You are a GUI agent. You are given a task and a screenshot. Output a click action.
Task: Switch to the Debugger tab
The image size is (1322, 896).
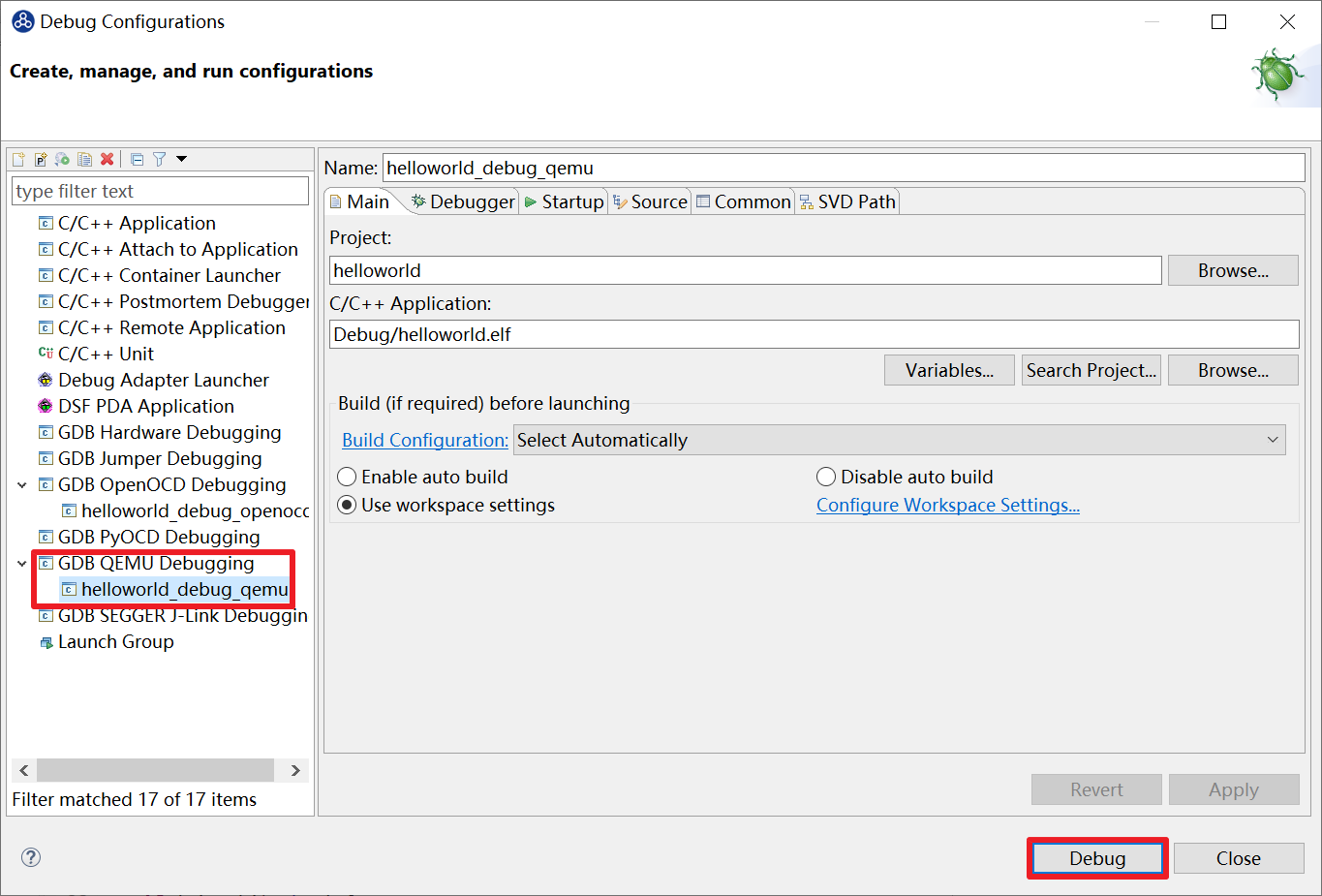pos(463,201)
